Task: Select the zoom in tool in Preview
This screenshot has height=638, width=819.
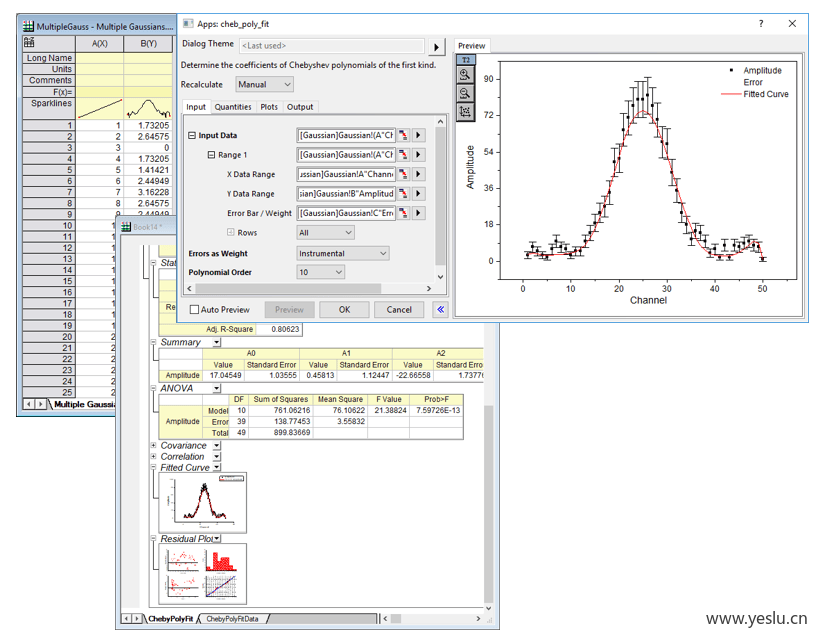Action: (465, 75)
